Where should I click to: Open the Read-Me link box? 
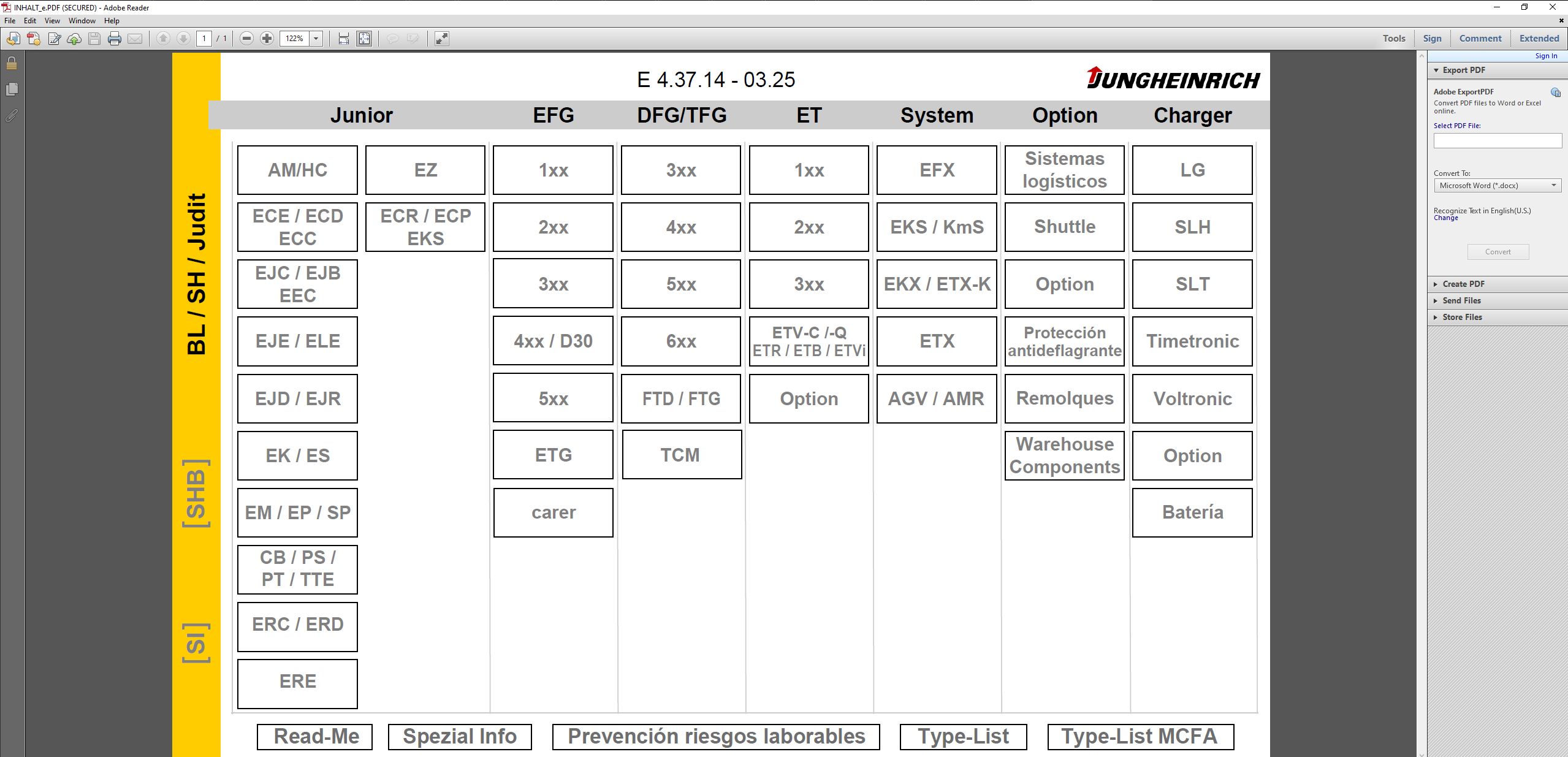point(314,737)
